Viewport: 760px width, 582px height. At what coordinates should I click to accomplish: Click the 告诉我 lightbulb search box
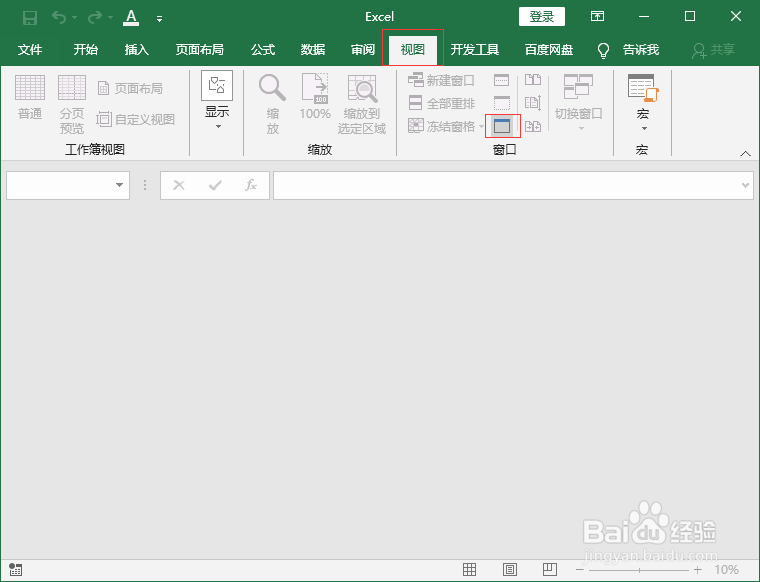point(628,49)
